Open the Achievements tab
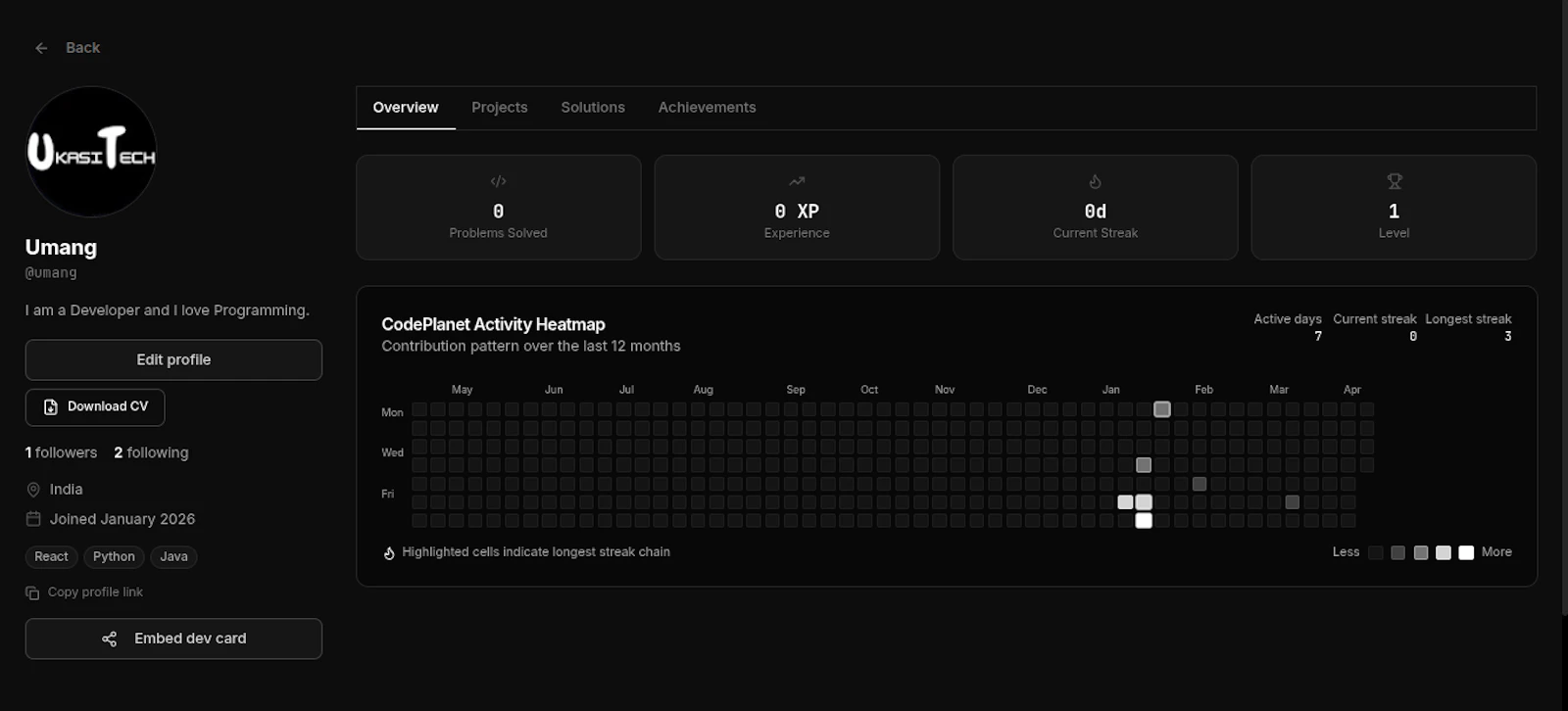The image size is (1568, 711). point(707,108)
